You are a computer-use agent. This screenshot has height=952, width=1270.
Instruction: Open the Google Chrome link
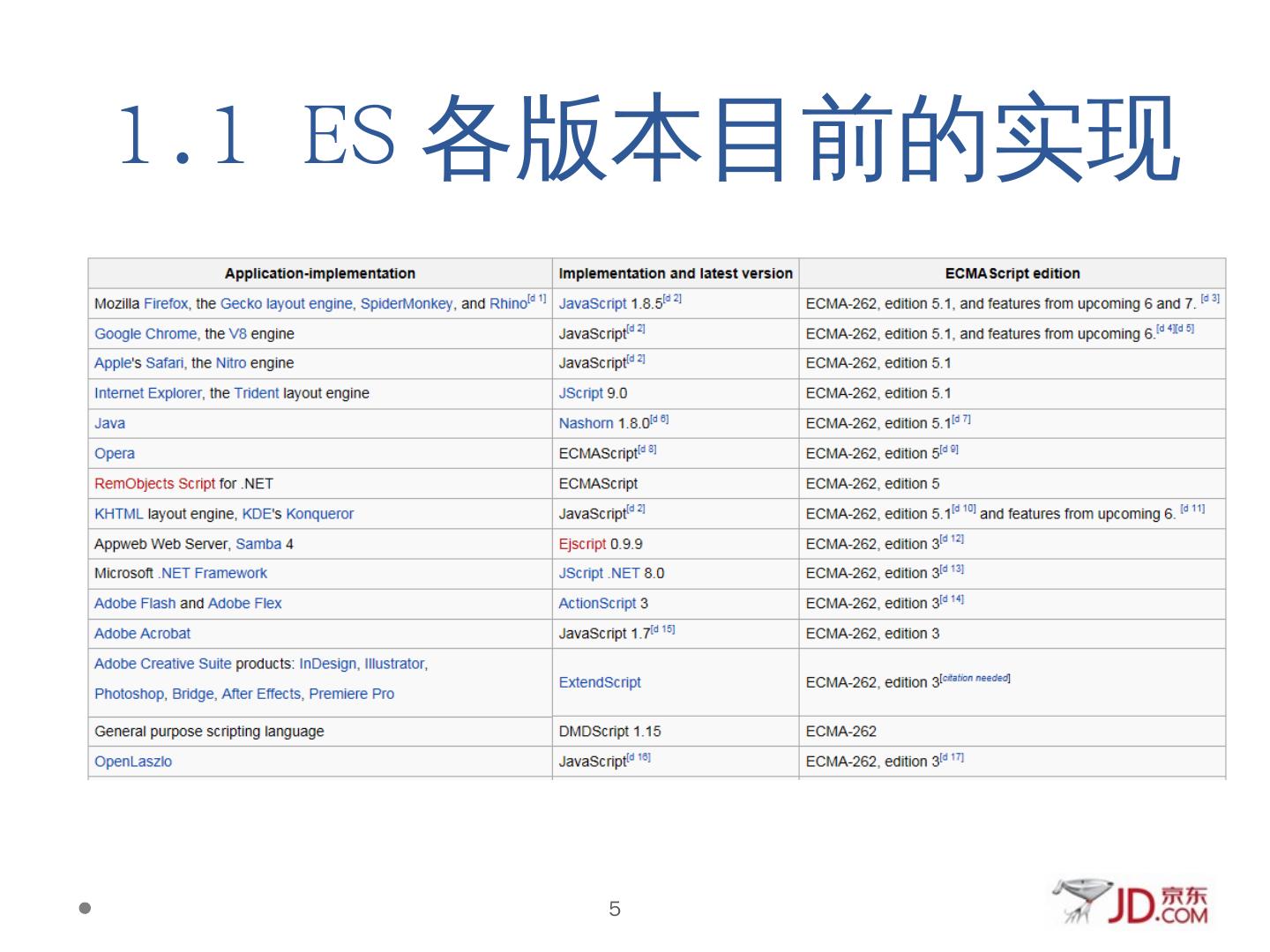click(x=146, y=334)
